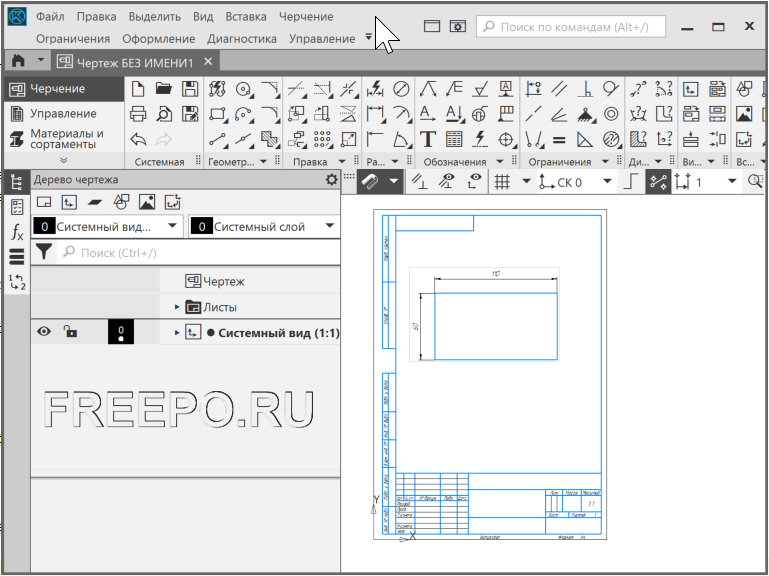769x576 pixels.
Task: Insert a picture from the Вставка panel
Action: click(x=744, y=114)
